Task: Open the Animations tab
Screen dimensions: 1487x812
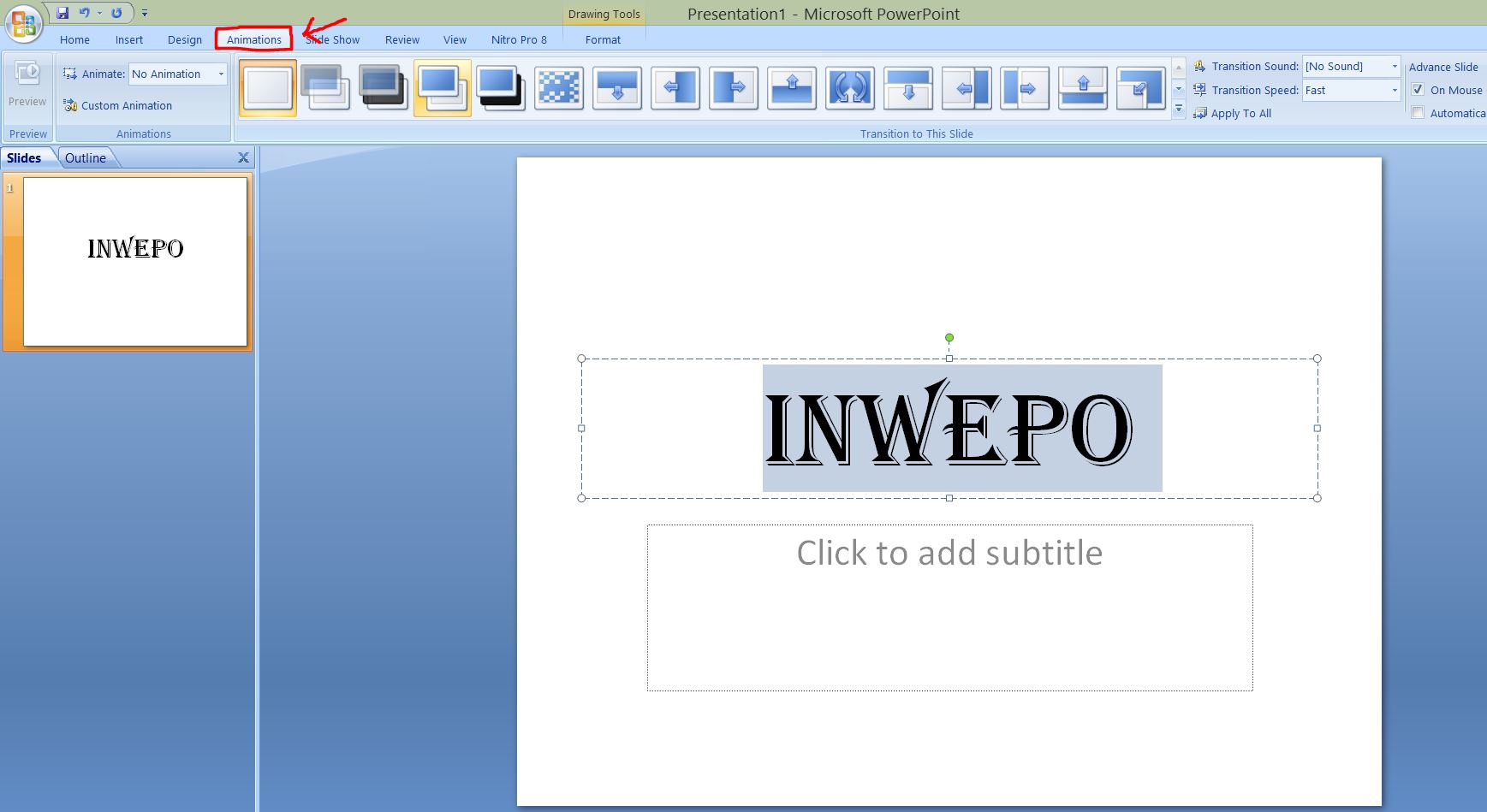Action: [254, 39]
